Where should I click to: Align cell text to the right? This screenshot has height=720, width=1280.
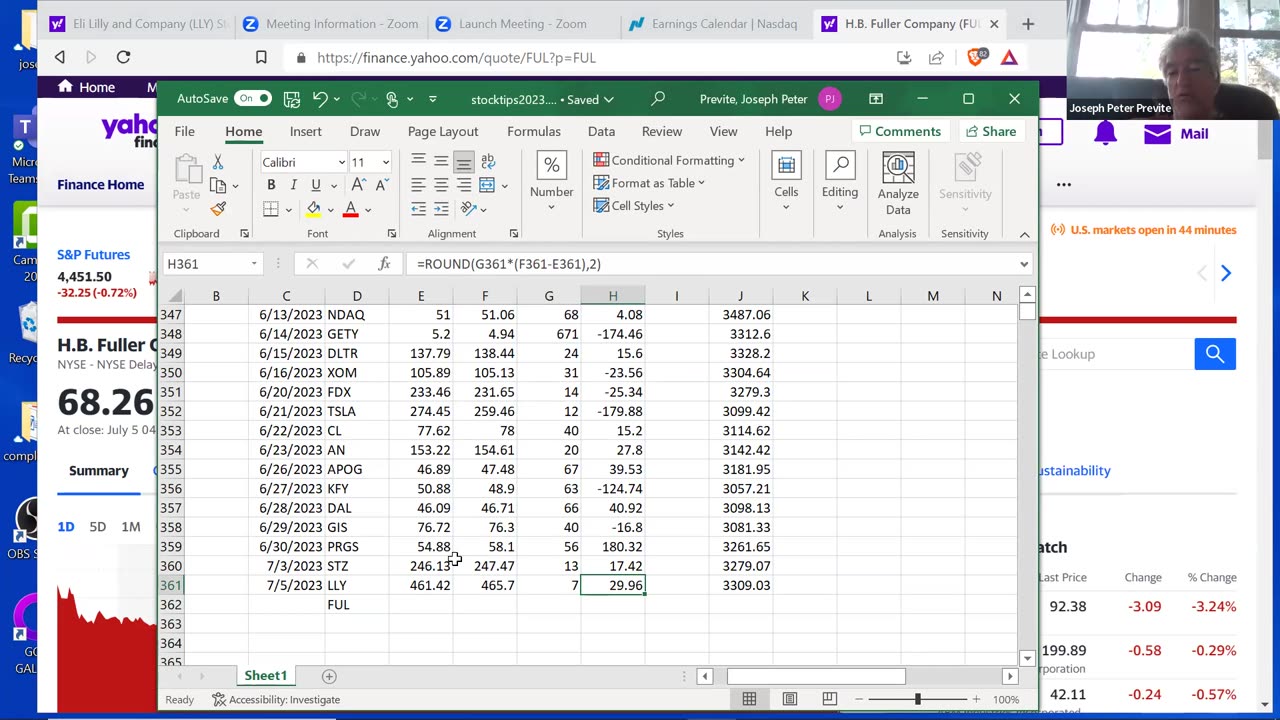point(464,185)
